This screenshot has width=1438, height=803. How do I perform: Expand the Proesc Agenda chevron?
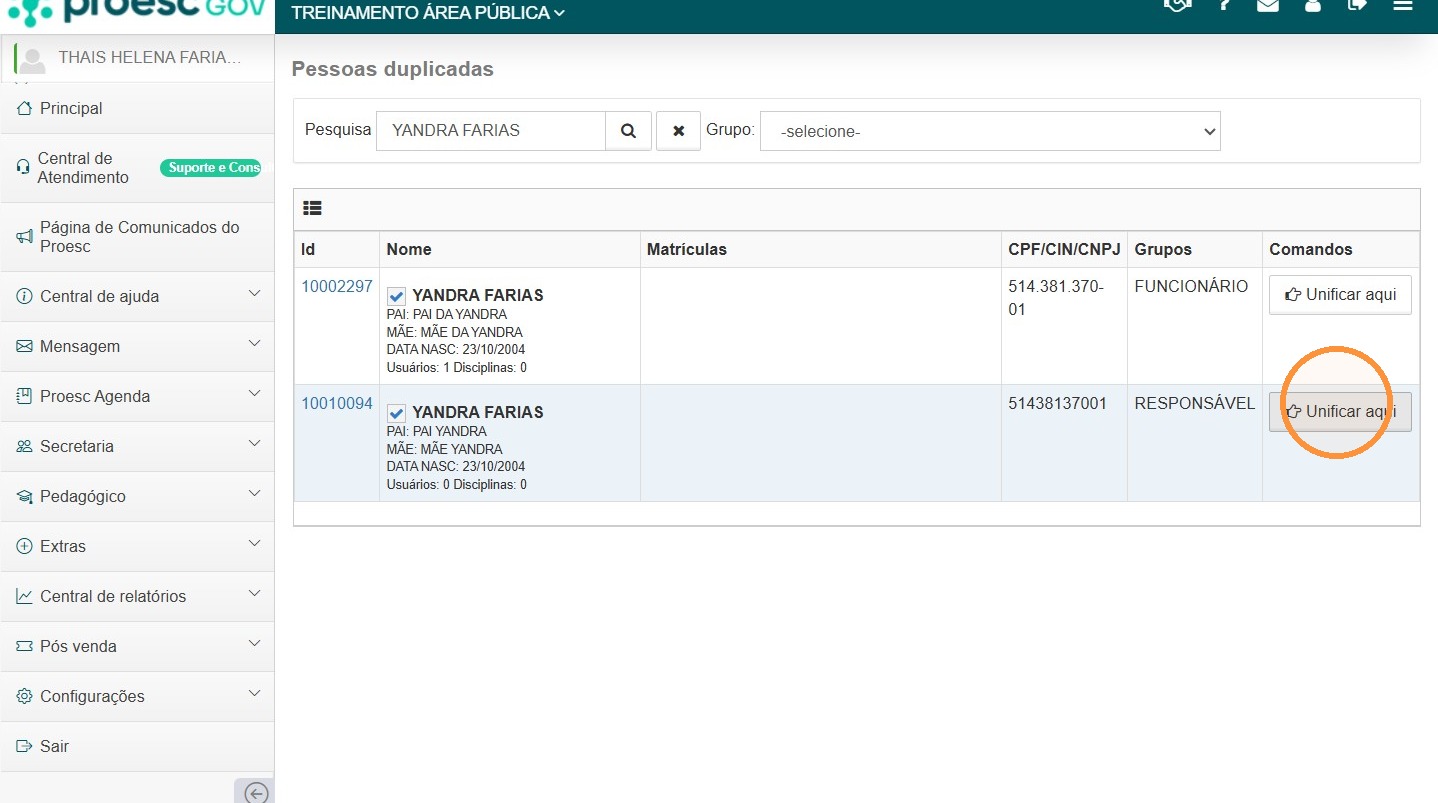click(x=254, y=394)
